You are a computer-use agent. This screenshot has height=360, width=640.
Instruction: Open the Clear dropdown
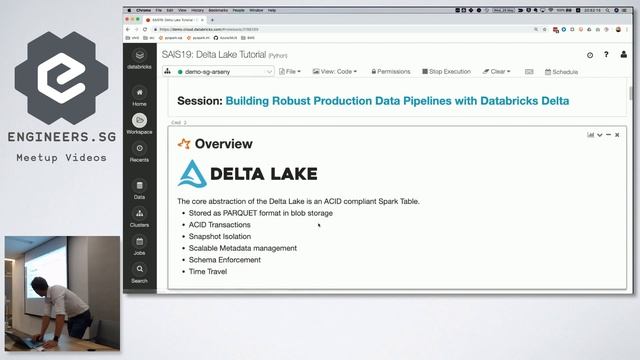pos(496,71)
